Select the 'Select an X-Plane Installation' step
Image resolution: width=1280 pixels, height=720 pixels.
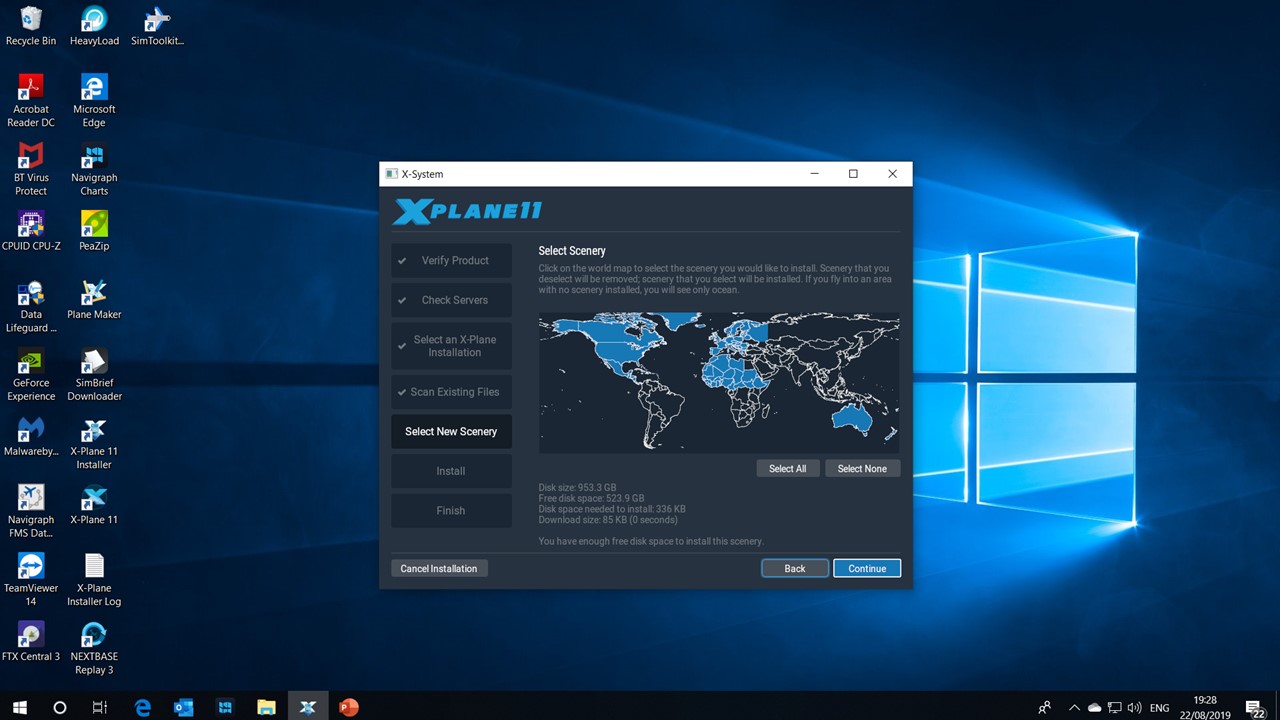(x=451, y=346)
